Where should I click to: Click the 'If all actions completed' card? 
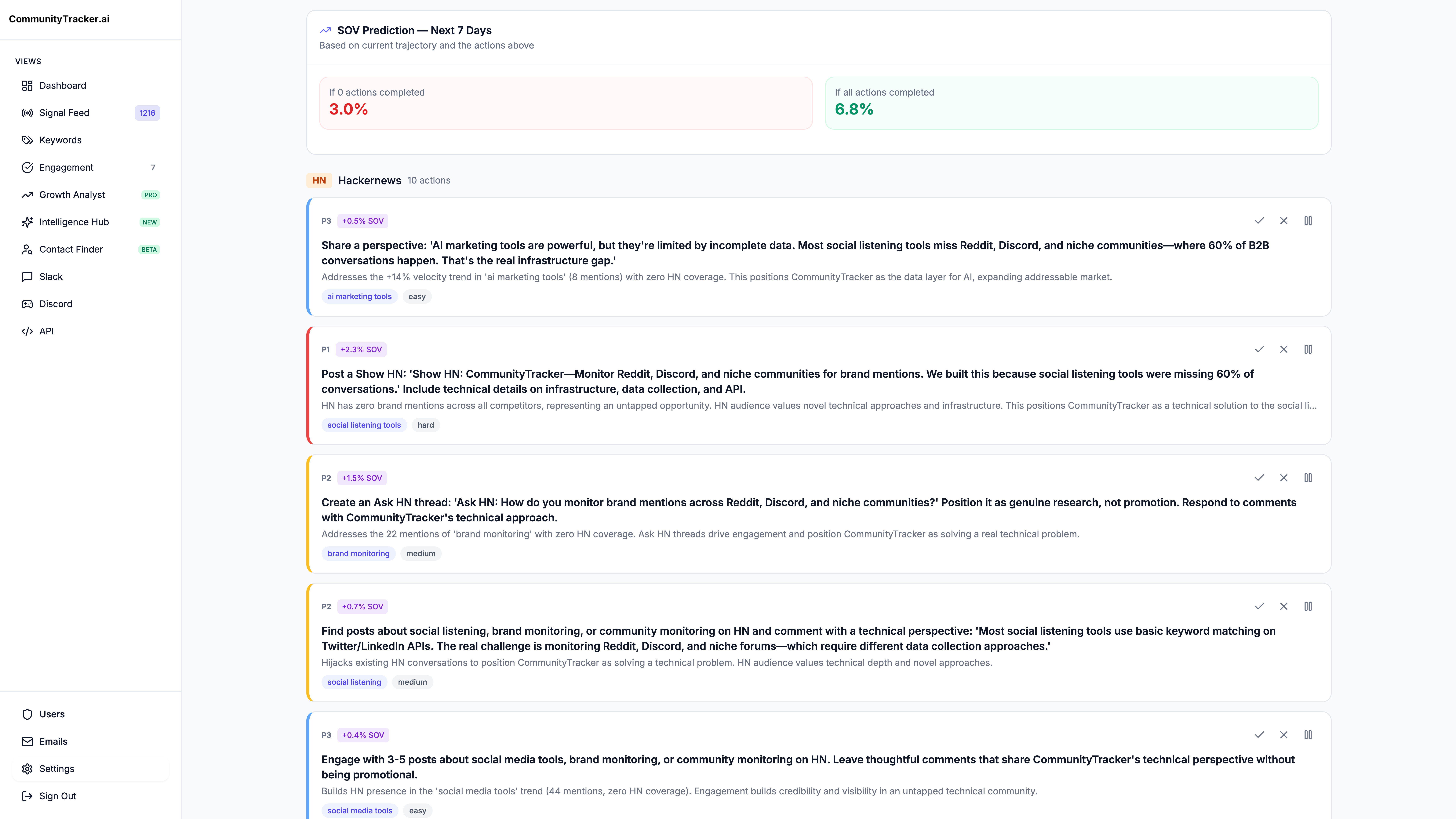tap(1071, 103)
